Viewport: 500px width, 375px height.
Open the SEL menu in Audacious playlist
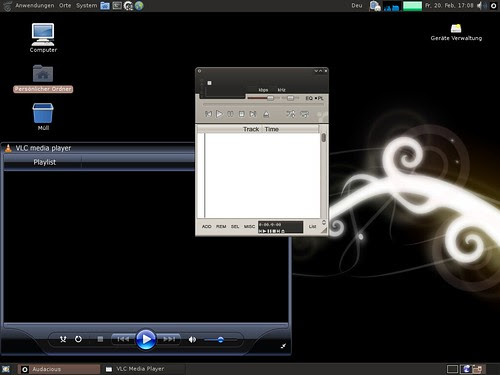(235, 226)
